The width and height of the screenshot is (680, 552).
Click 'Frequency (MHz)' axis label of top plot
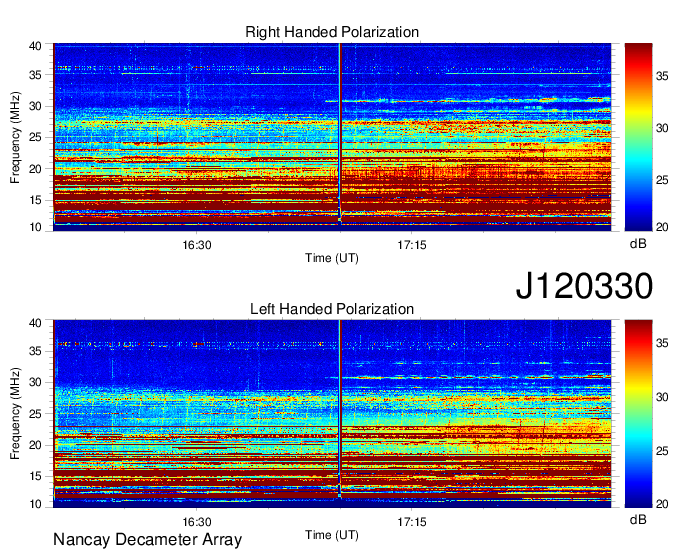15,137
